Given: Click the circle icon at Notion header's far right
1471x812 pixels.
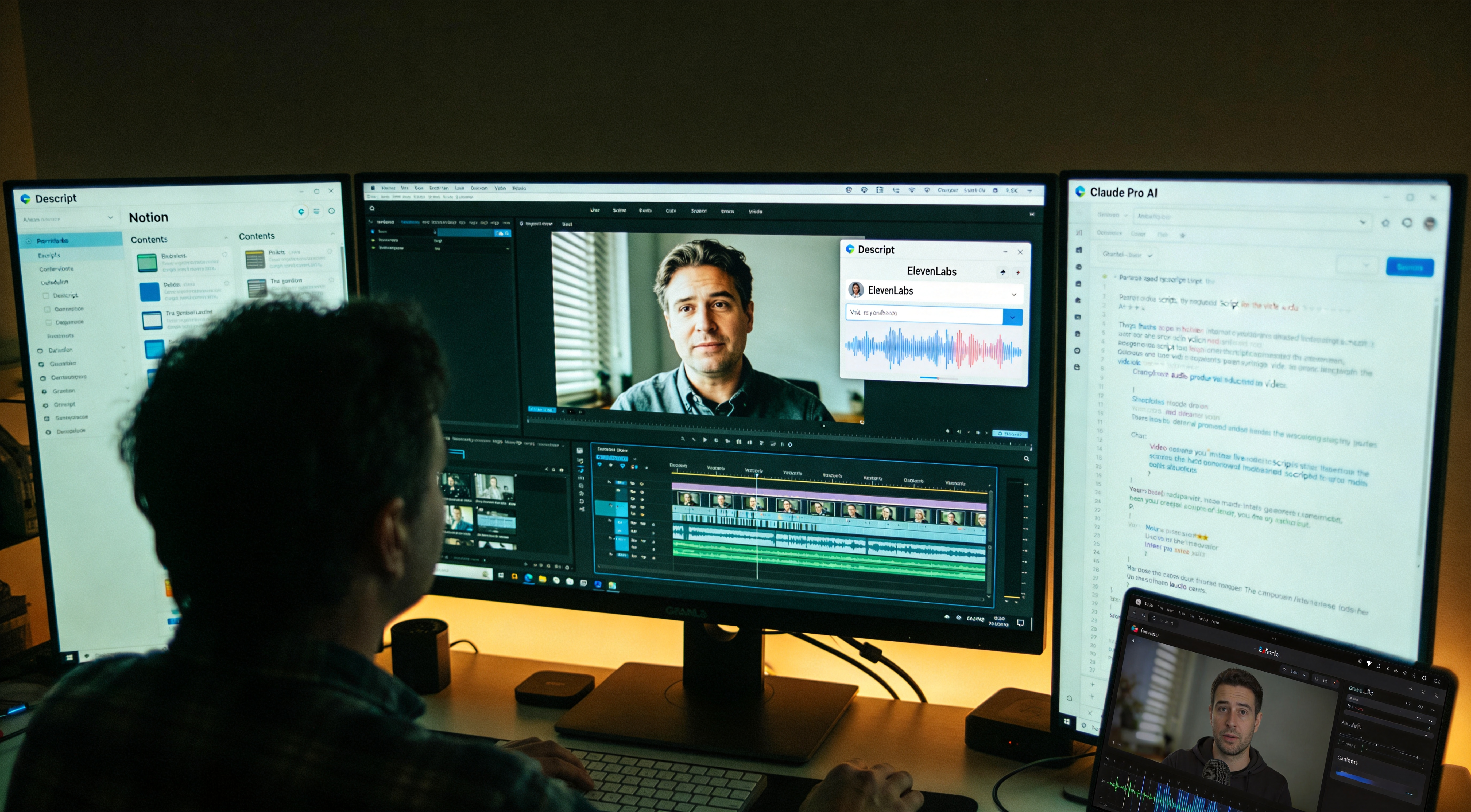Looking at the screenshot, I should 331,211.
